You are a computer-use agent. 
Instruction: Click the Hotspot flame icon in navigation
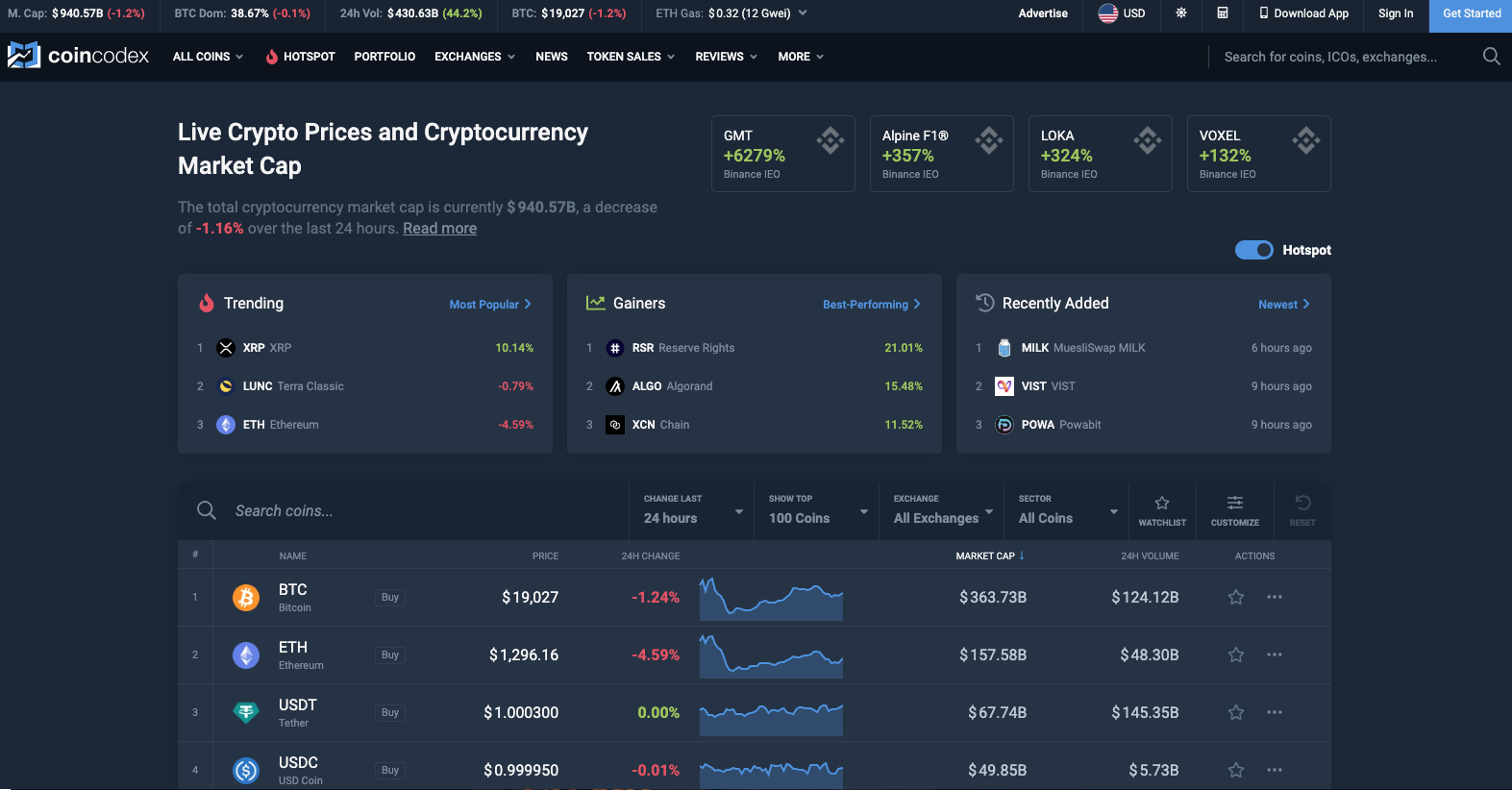(272, 57)
